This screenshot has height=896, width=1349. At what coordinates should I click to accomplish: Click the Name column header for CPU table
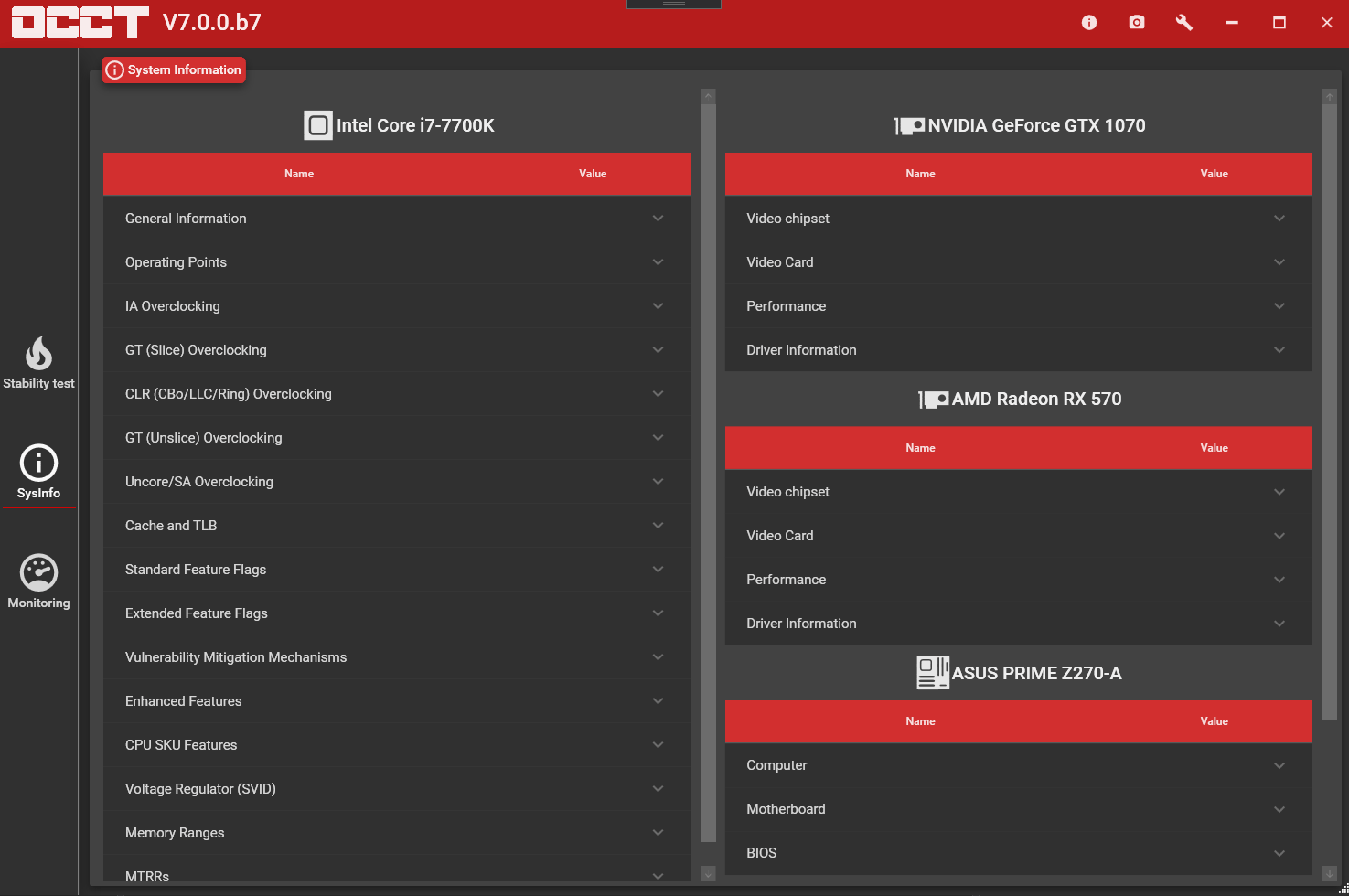[299, 174]
